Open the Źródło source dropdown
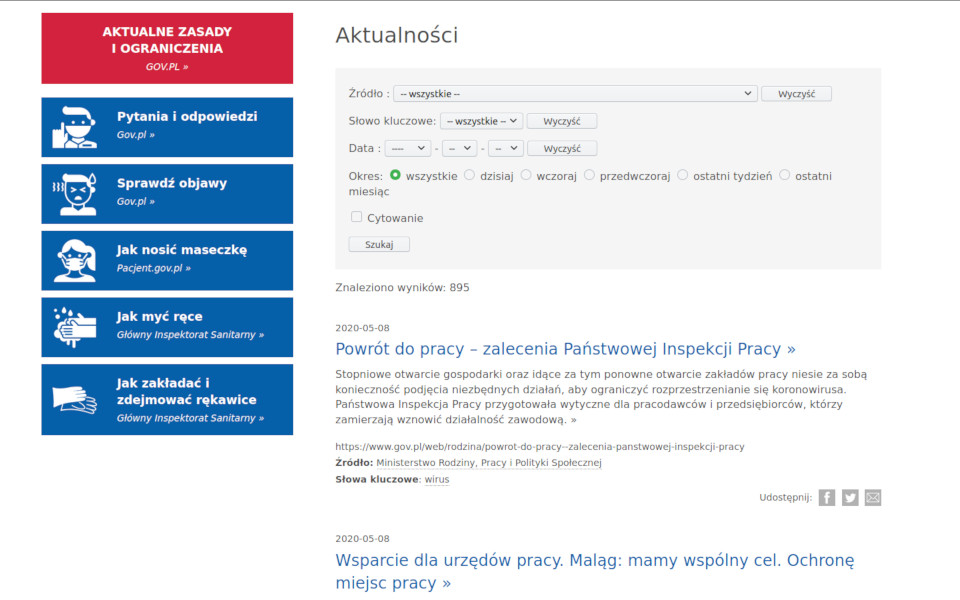Image resolution: width=960 pixels, height=600 pixels. click(575, 94)
